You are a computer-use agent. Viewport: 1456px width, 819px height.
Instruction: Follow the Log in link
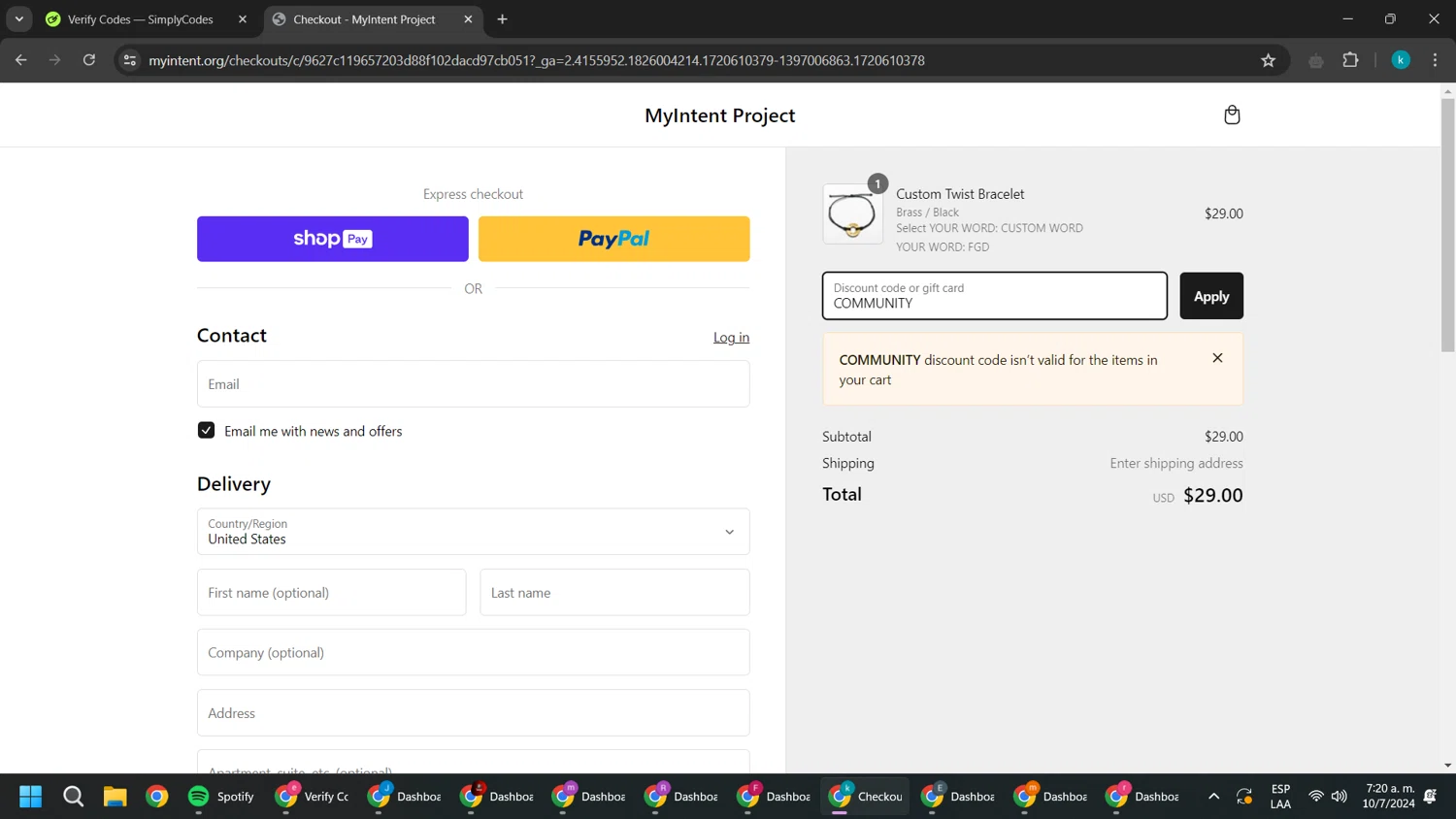731,338
